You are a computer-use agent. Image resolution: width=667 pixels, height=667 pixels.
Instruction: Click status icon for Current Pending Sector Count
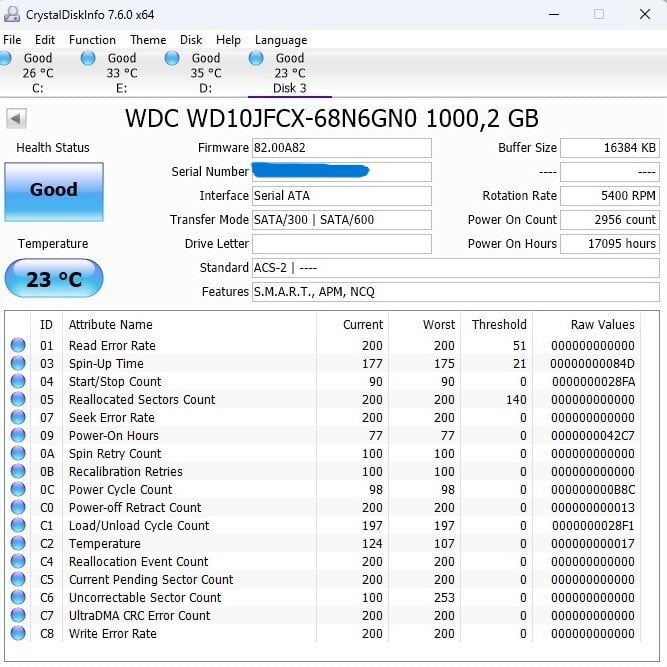(18, 579)
